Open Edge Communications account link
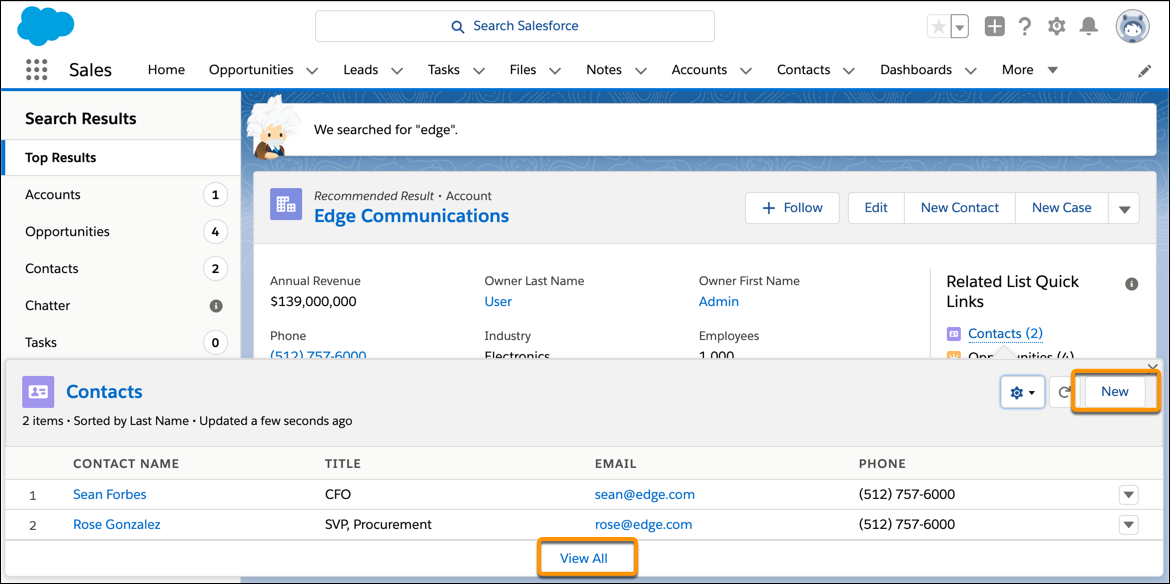 (411, 216)
